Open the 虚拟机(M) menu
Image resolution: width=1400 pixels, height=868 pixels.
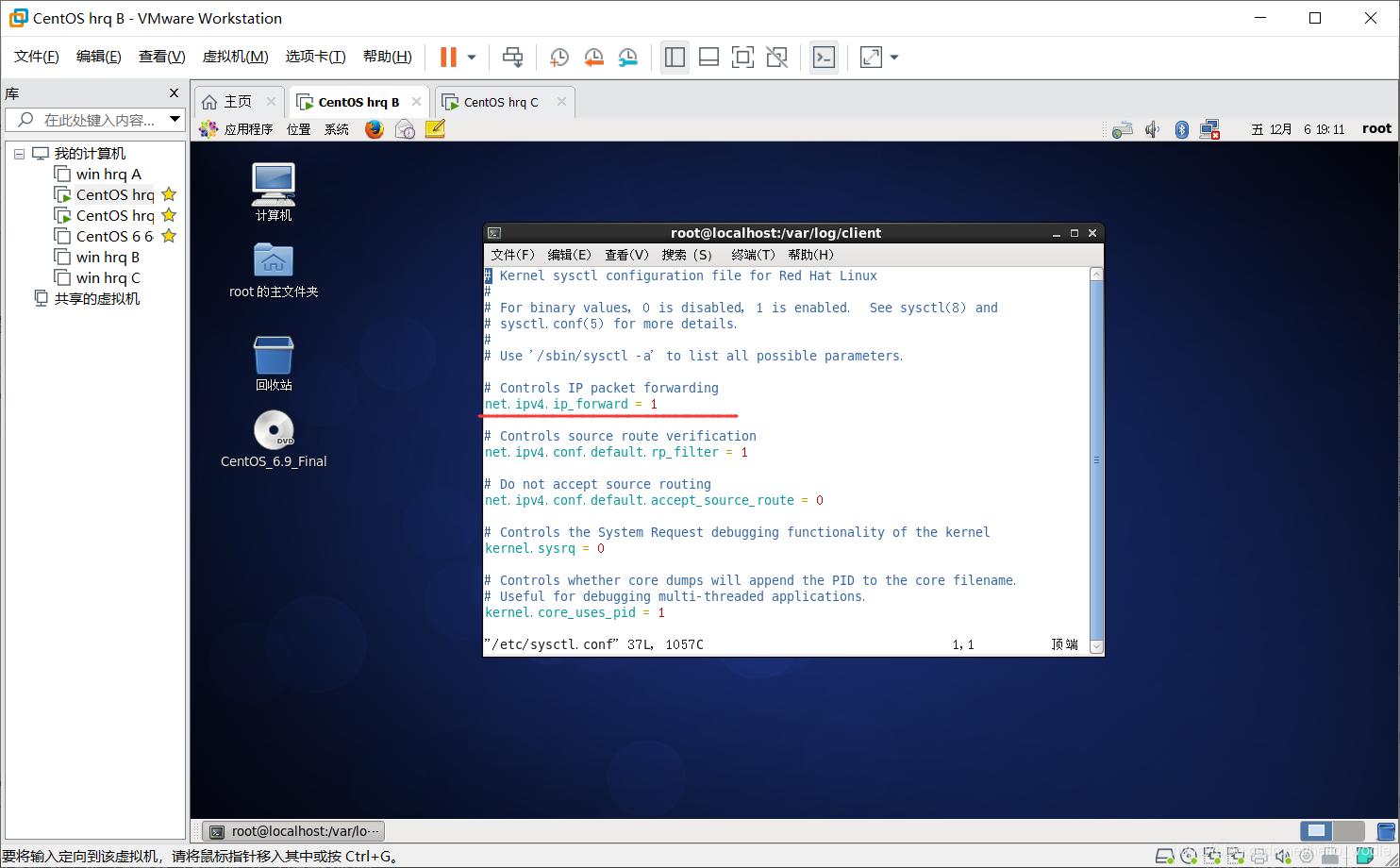click(235, 57)
